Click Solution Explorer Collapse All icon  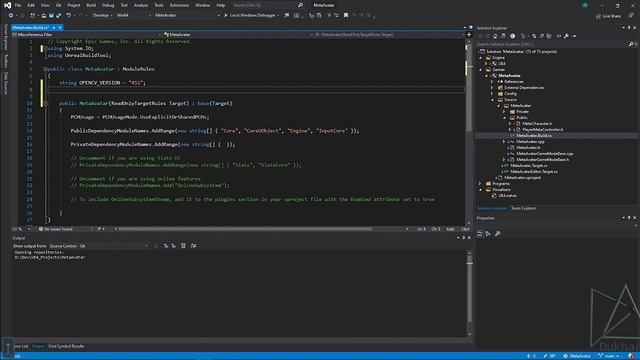click(542, 36)
